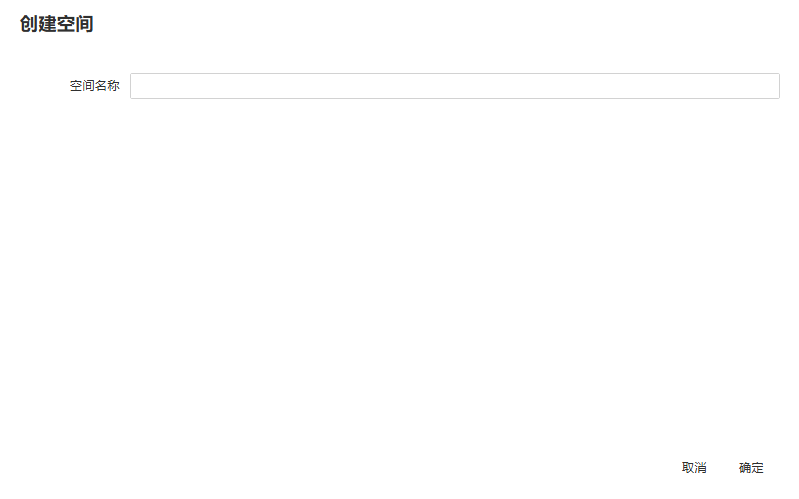The width and height of the screenshot is (799, 499).
Task: Focus the space name input box
Action: click(455, 86)
